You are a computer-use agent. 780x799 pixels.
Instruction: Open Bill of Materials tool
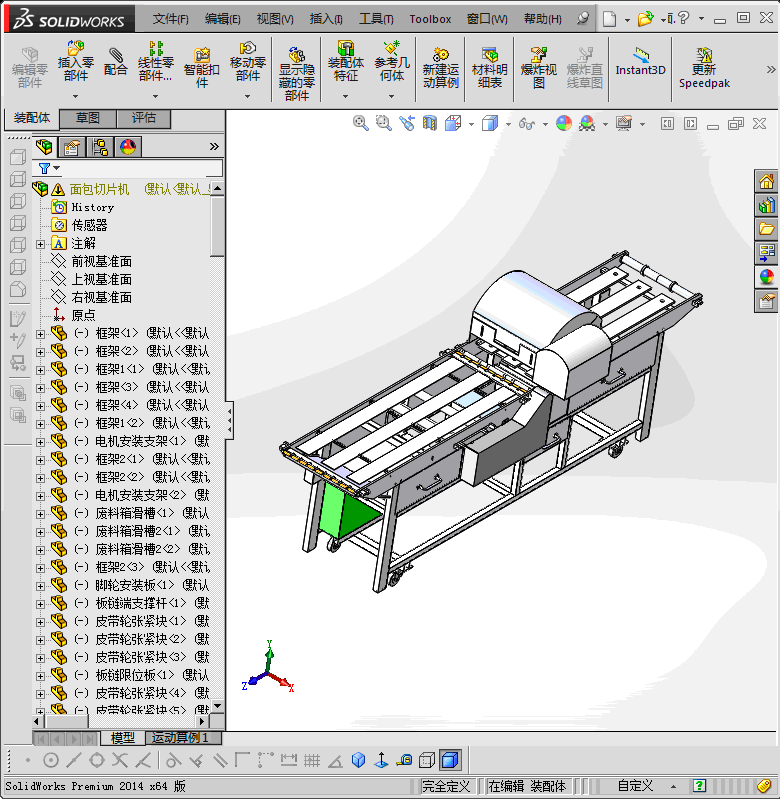pos(490,67)
